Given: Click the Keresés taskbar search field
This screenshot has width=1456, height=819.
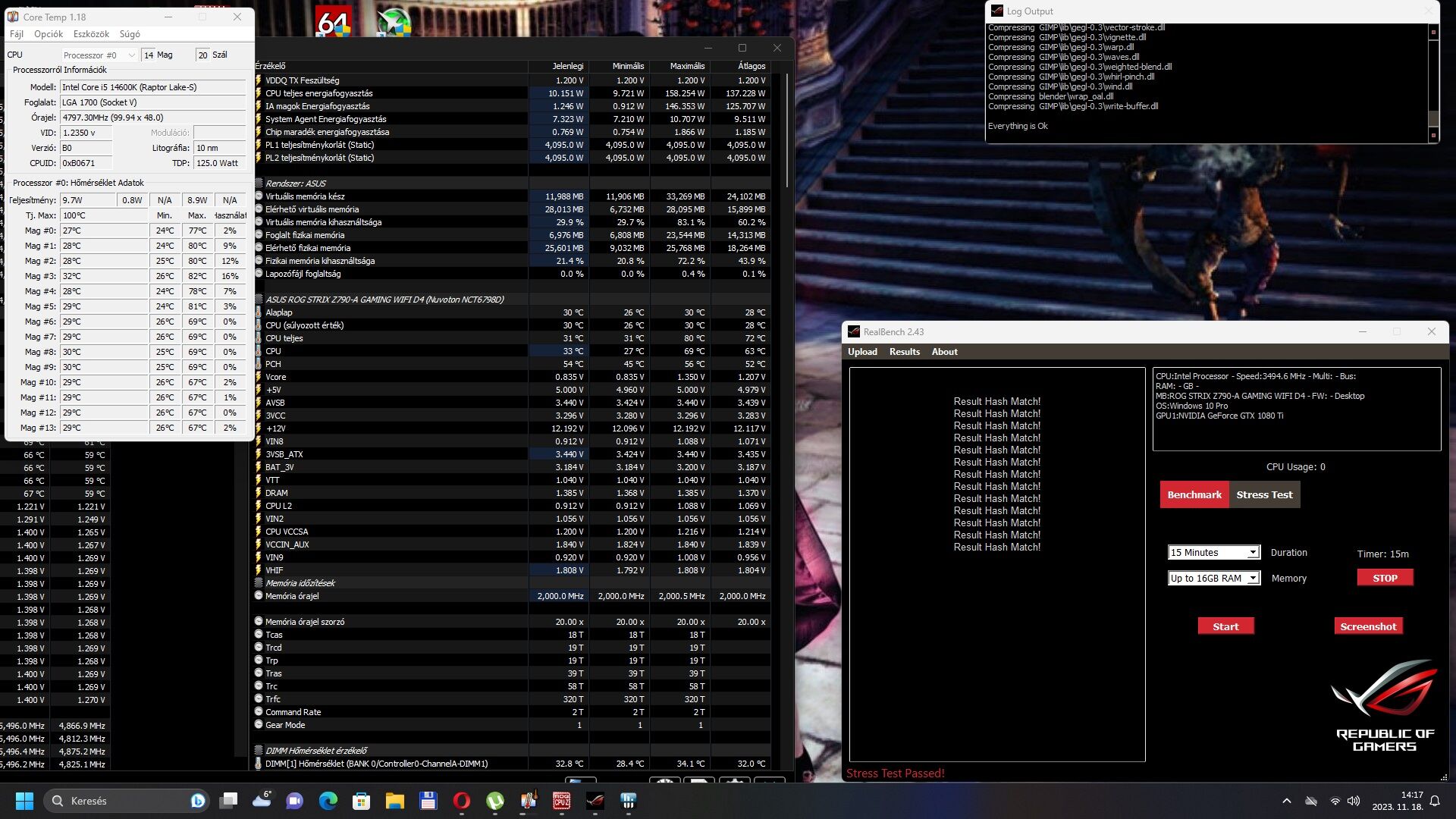Looking at the screenshot, I should [x=126, y=801].
